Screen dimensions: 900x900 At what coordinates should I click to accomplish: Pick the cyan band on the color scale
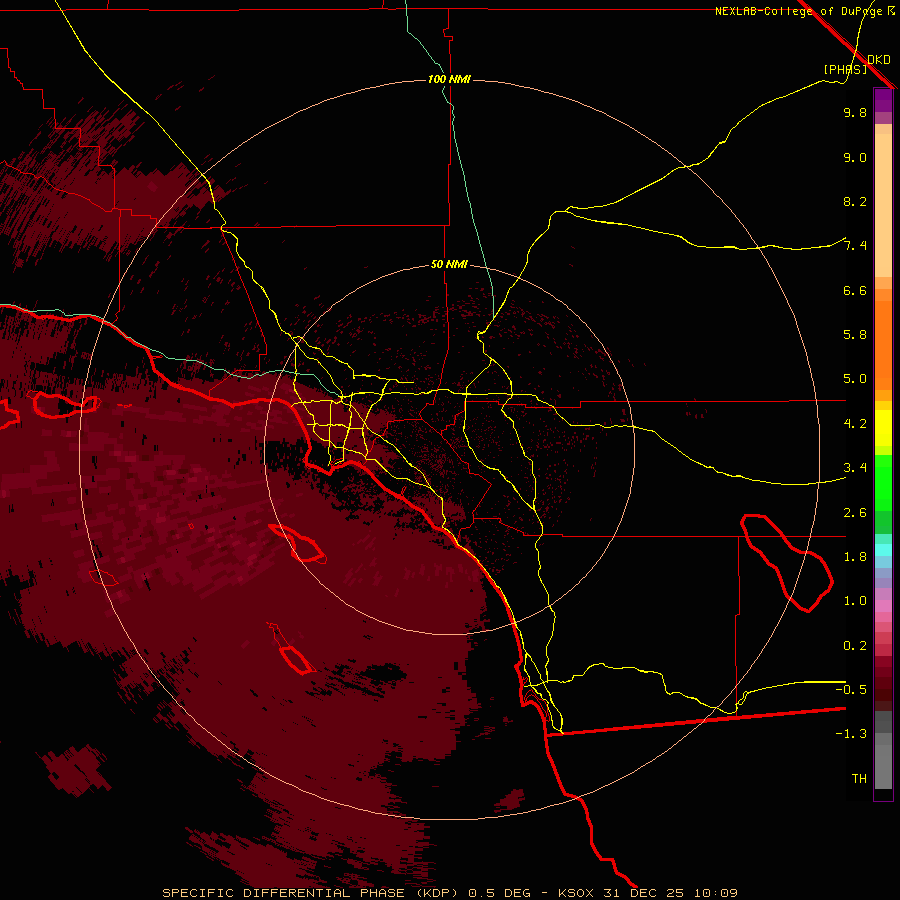pos(883,550)
